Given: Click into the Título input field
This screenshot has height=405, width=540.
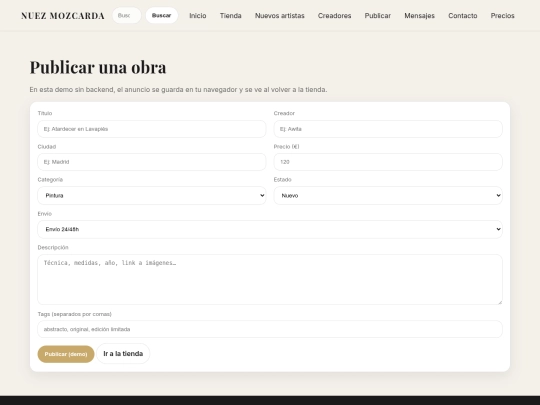Looking at the screenshot, I should [x=152, y=129].
